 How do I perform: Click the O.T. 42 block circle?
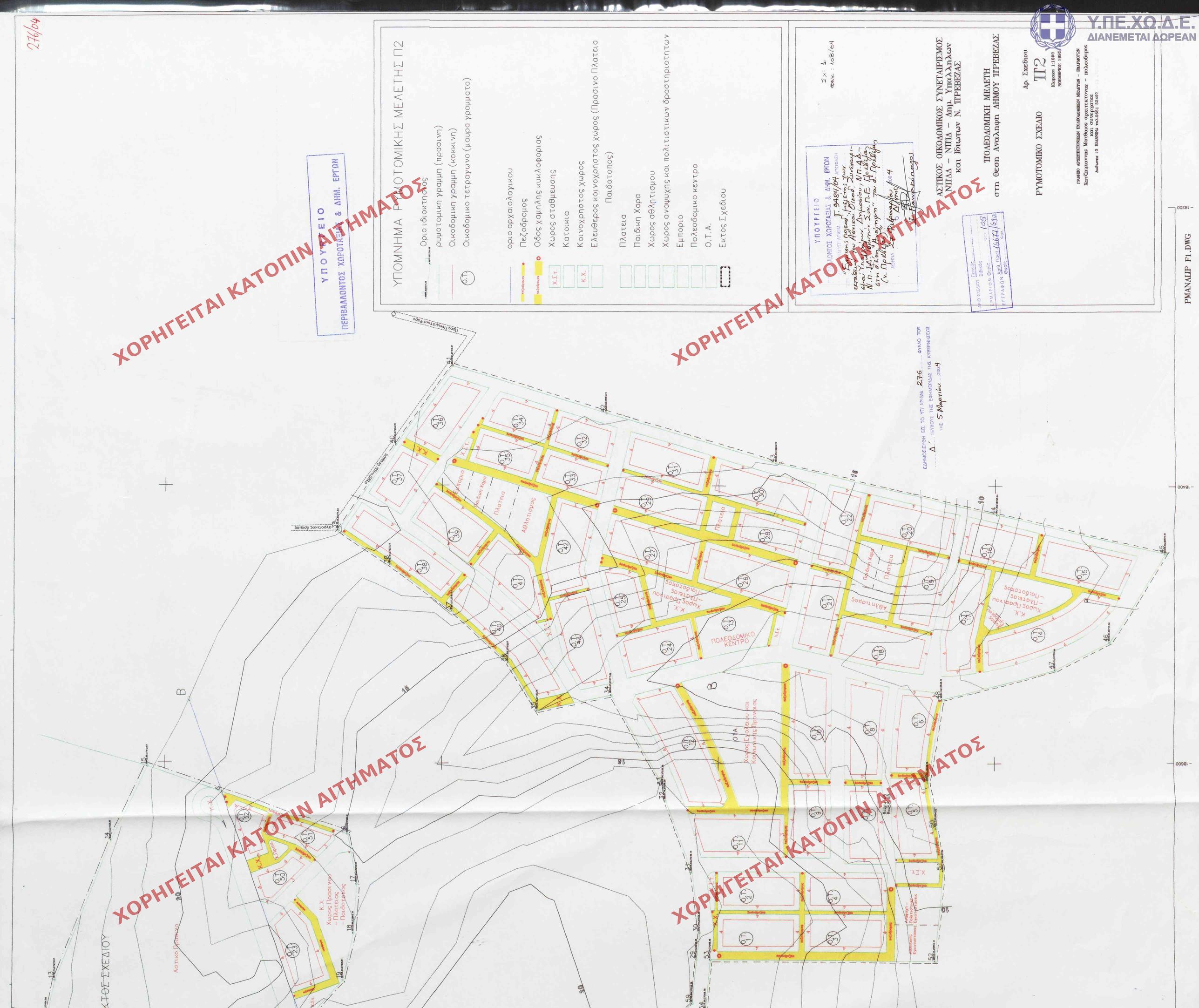(563, 547)
